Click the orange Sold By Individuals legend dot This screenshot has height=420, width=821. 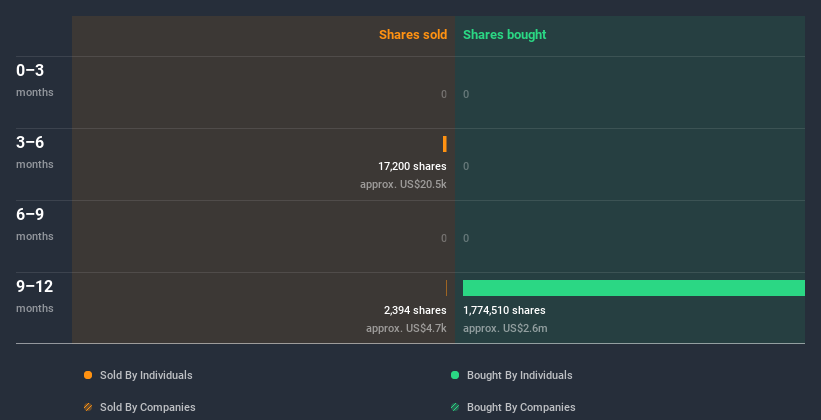pos(88,375)
